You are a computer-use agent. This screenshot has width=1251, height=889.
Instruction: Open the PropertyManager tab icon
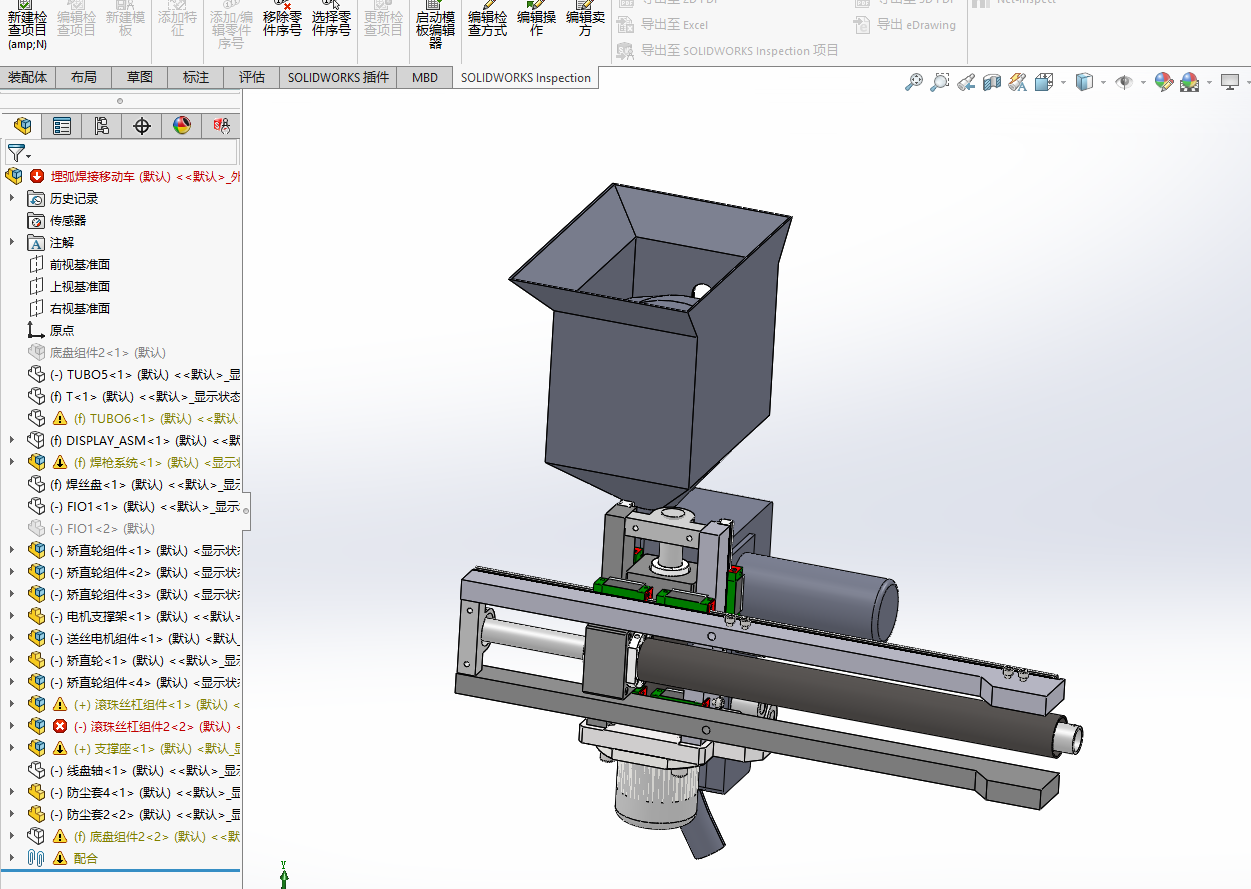pos(62,126)
